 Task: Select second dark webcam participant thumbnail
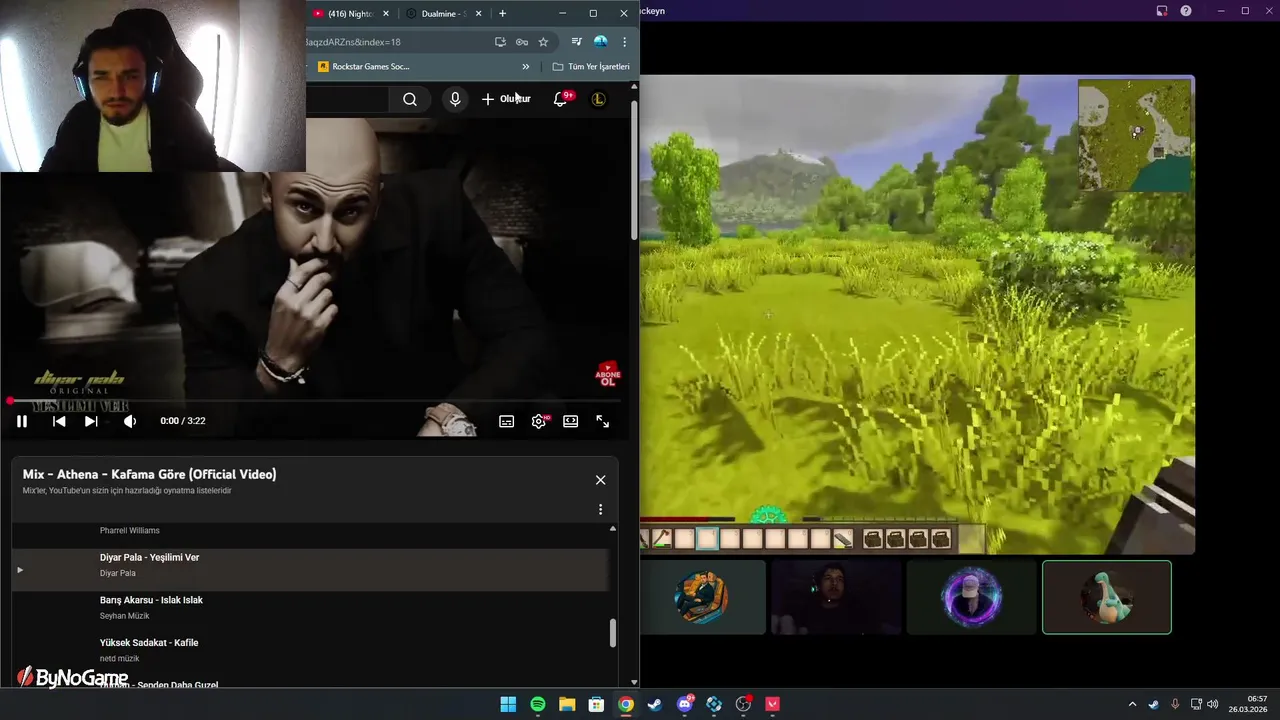(836, 597)
